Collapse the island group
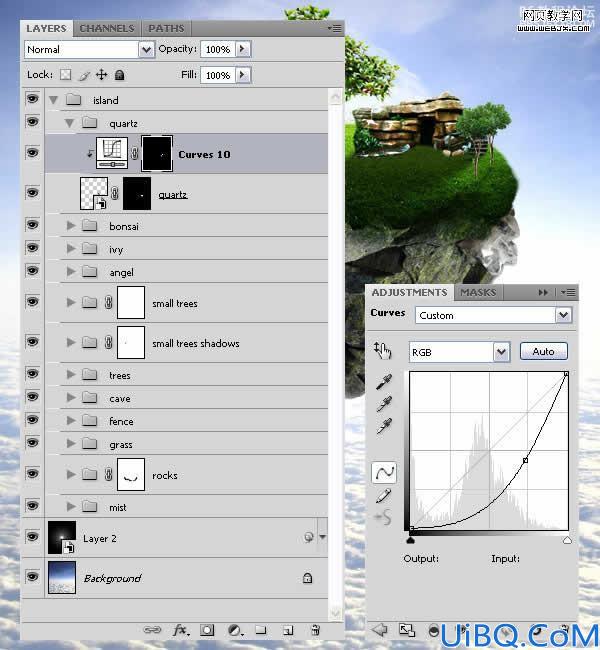The width and height of the screenshot is (600, 650). (x=53, y=100)
